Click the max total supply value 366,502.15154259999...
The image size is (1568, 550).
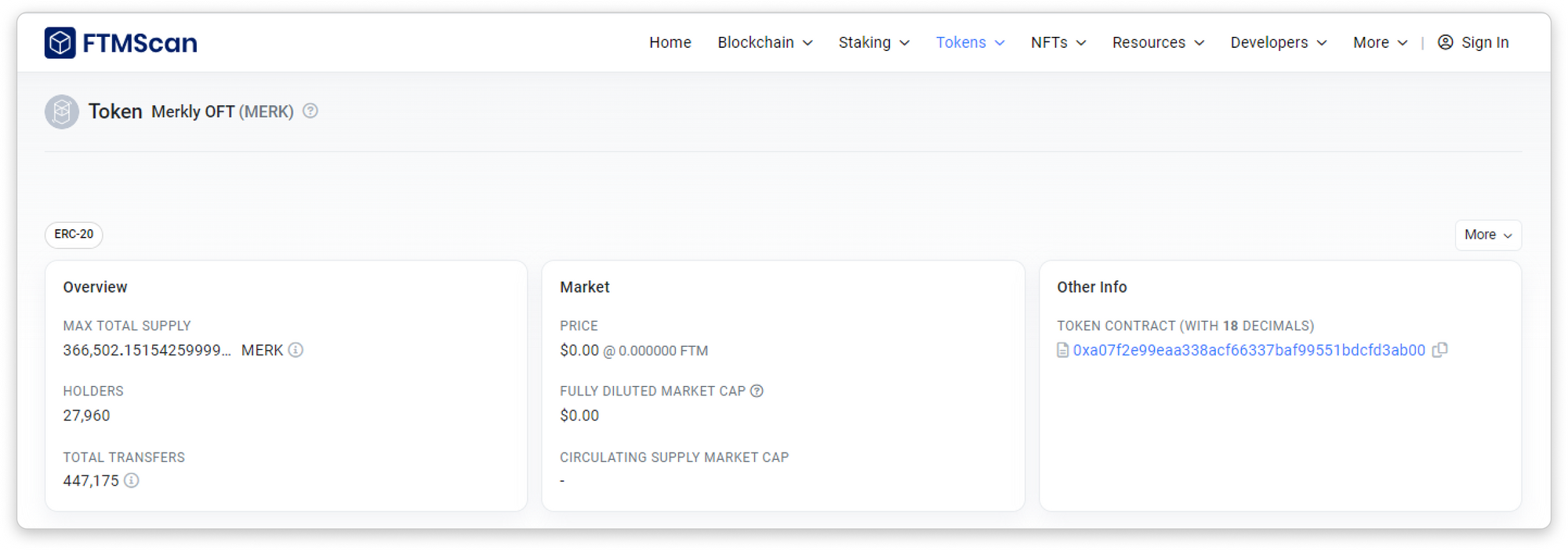147,350
